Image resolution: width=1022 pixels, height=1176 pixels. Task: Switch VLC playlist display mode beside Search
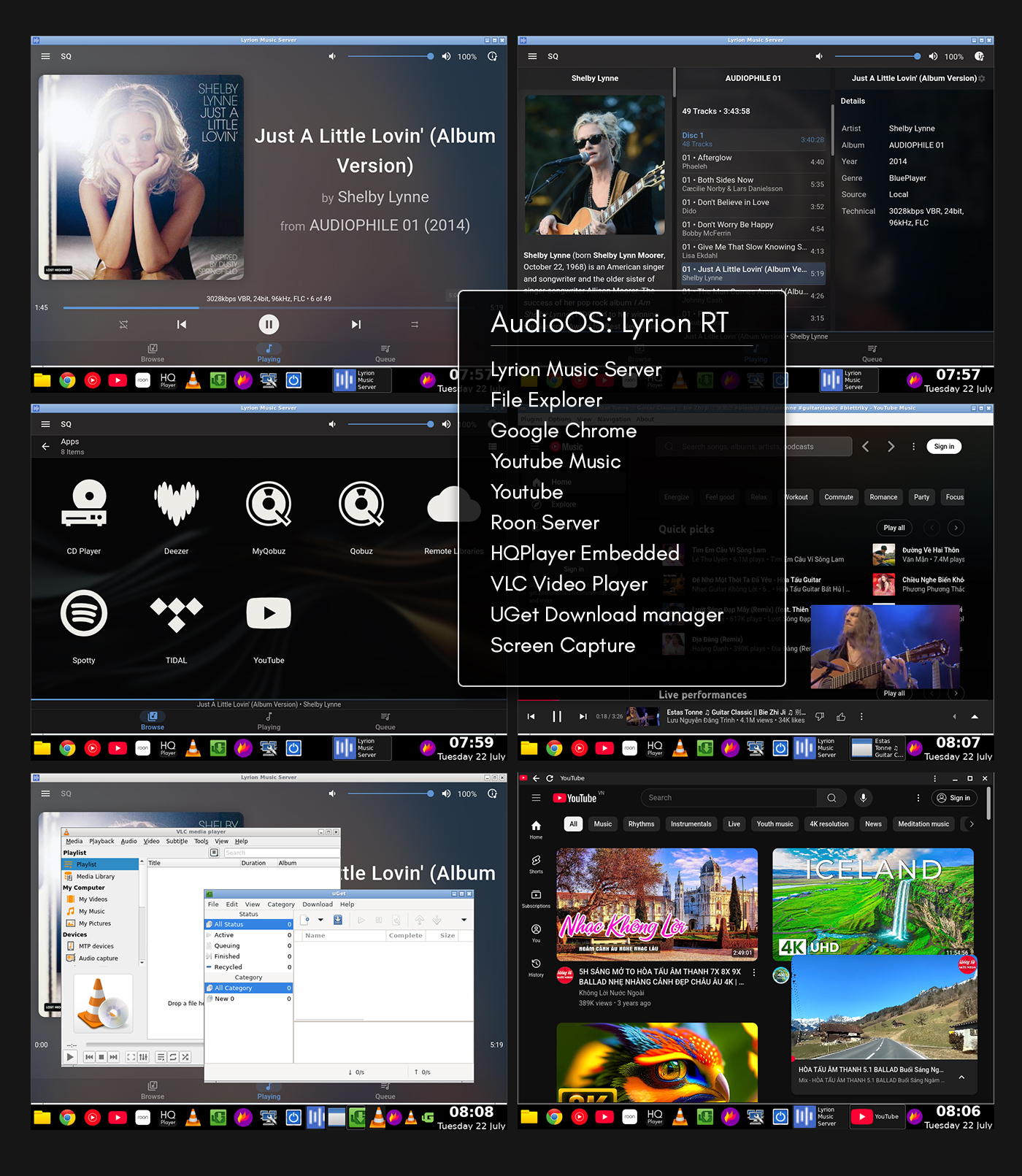(x=214, y=852)
